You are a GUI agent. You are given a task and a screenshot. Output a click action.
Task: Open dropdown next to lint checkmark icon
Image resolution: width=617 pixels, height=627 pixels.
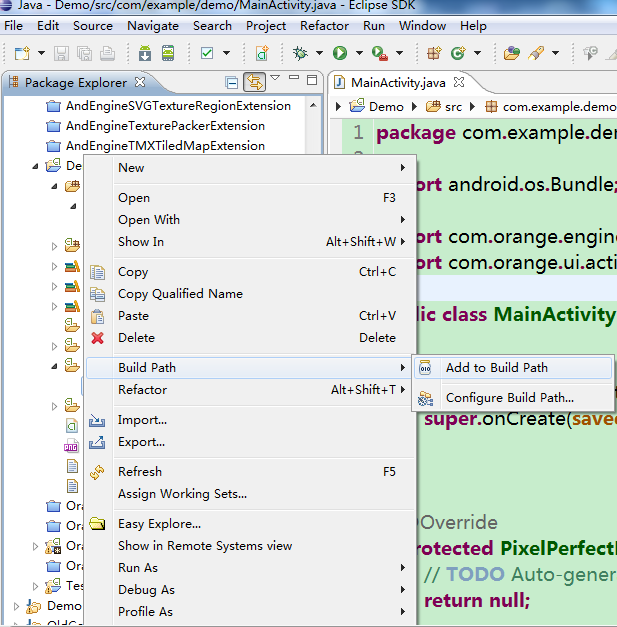(x=226, y=53)
